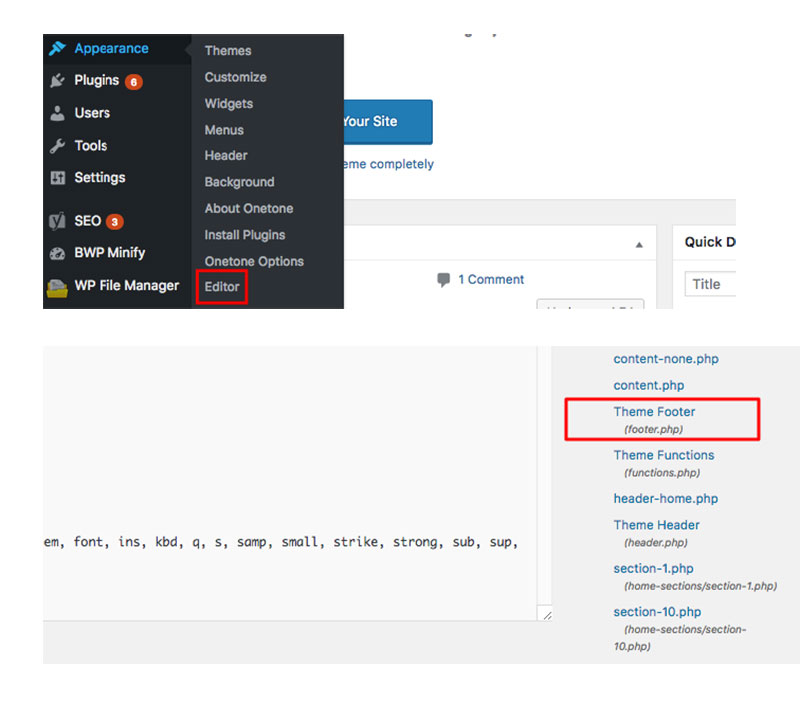The width and height of the screenshot is (800, 703).
Task: Click the Settings sliders icon
Action: pos(58,178)
